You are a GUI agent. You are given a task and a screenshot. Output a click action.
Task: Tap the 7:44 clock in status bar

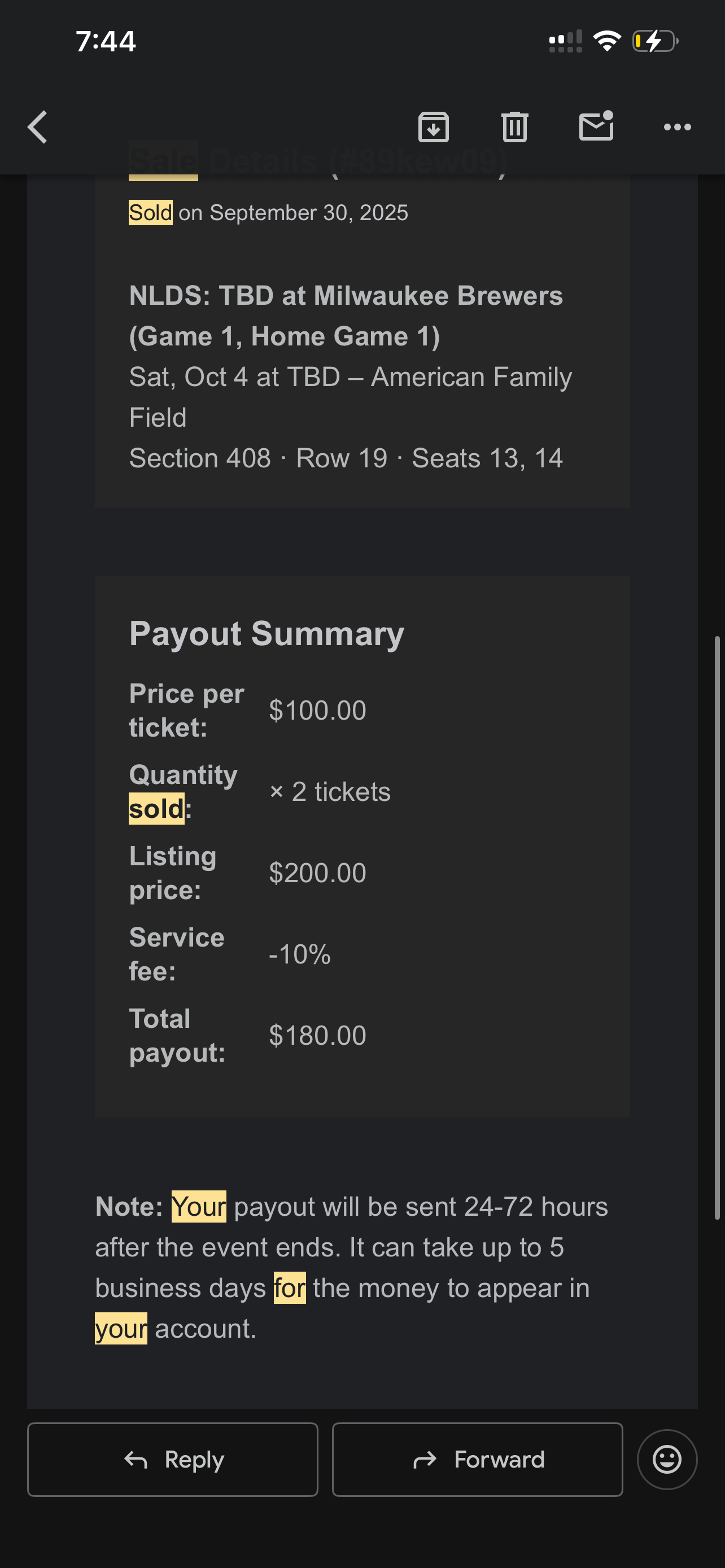pyautogui.click(x=106, y=41)
